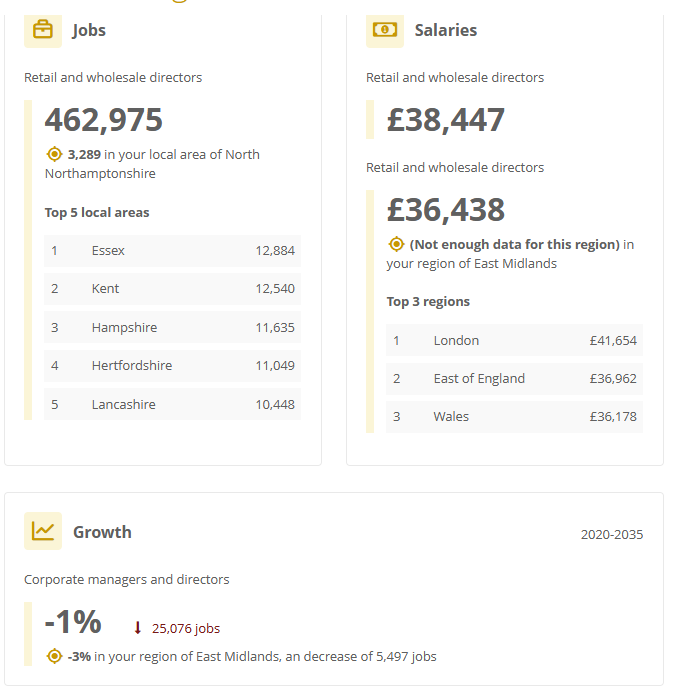
Task: Select the Hampshire local area row
Action: [172, 327]
